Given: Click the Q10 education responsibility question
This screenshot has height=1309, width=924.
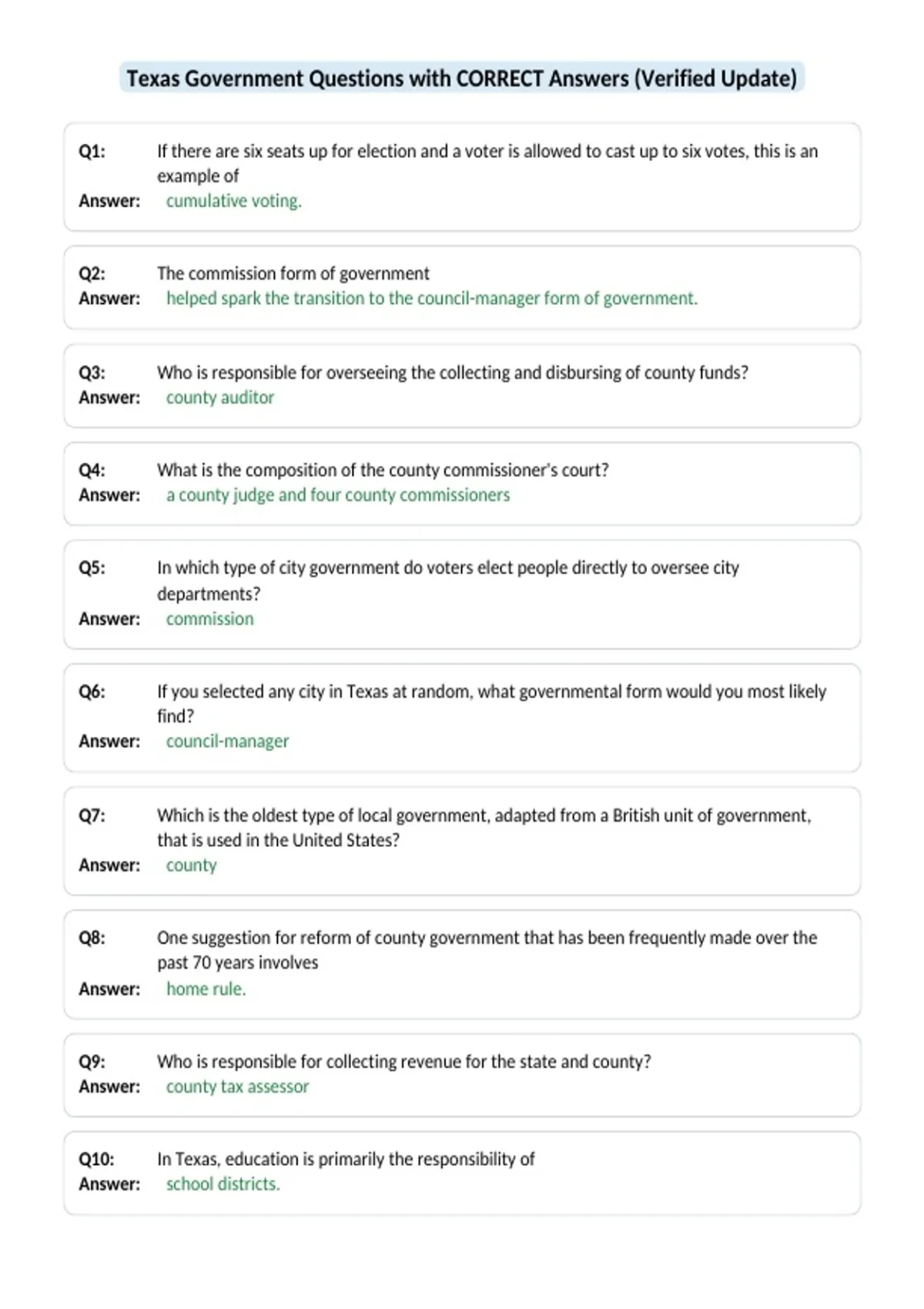Looking at the screenshot, I should click(346, 1159).
